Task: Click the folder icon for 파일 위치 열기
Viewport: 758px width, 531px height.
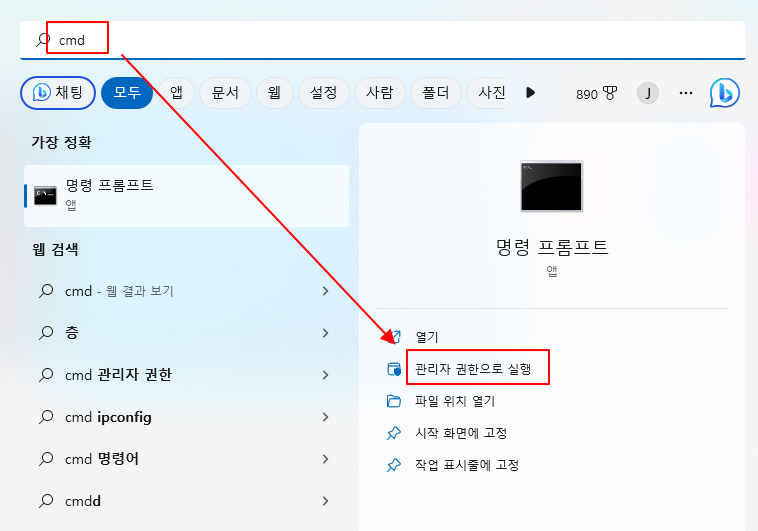Action: (x=394, y=401)
